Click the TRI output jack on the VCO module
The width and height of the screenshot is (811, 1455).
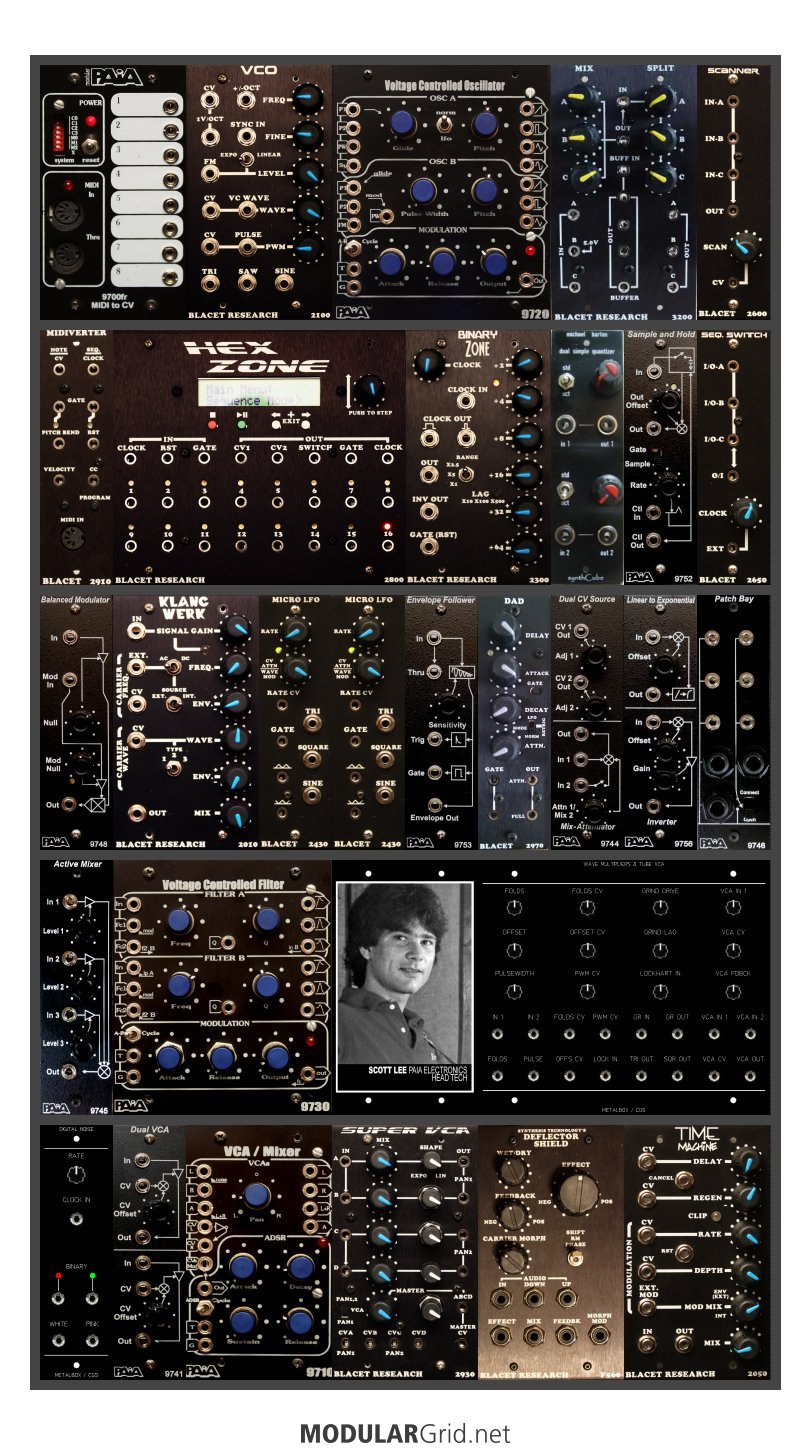(x=210, y=283)
